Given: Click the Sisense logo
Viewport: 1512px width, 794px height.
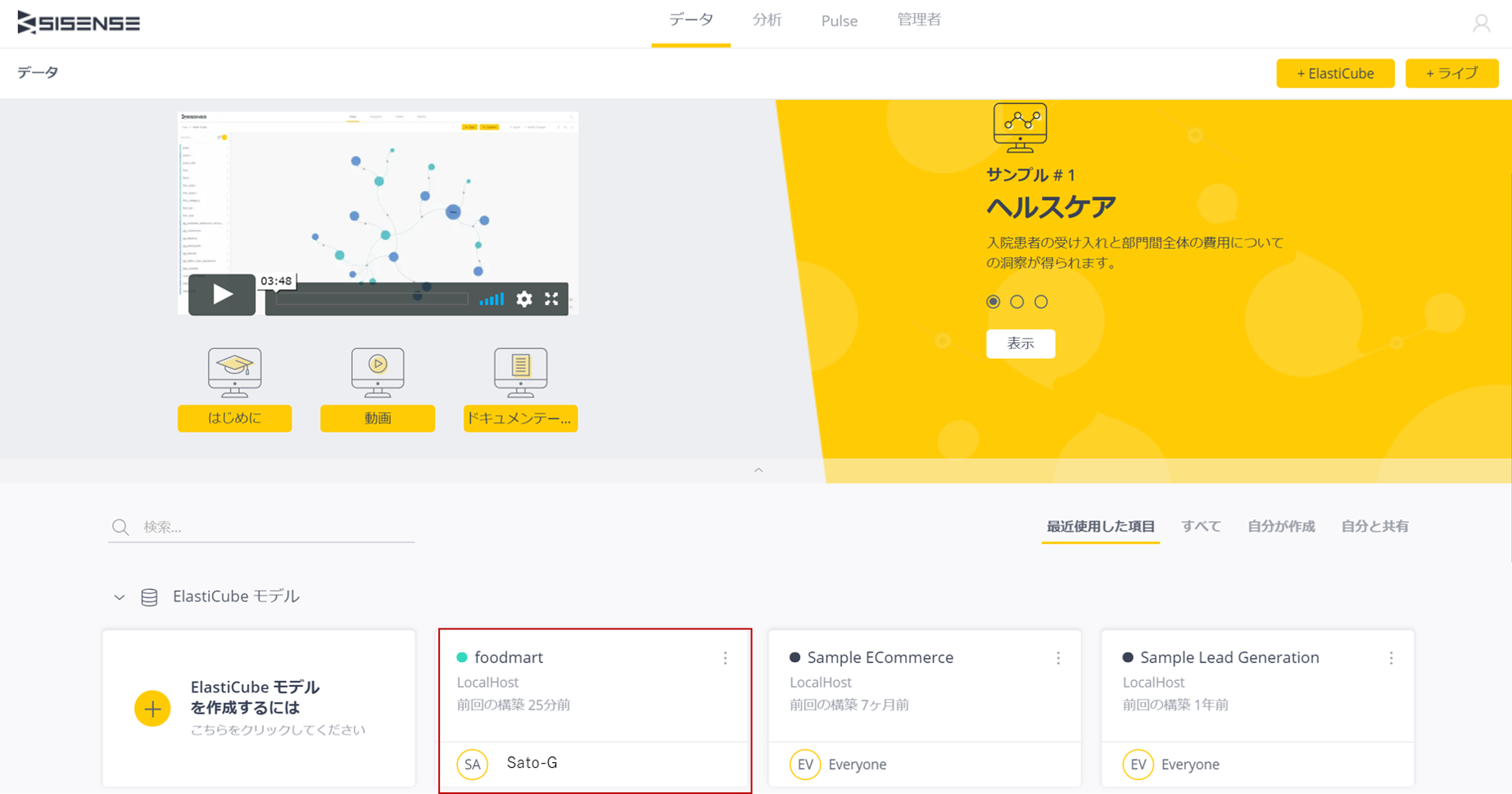Looking at the screenshot, I should click(79, 23).
